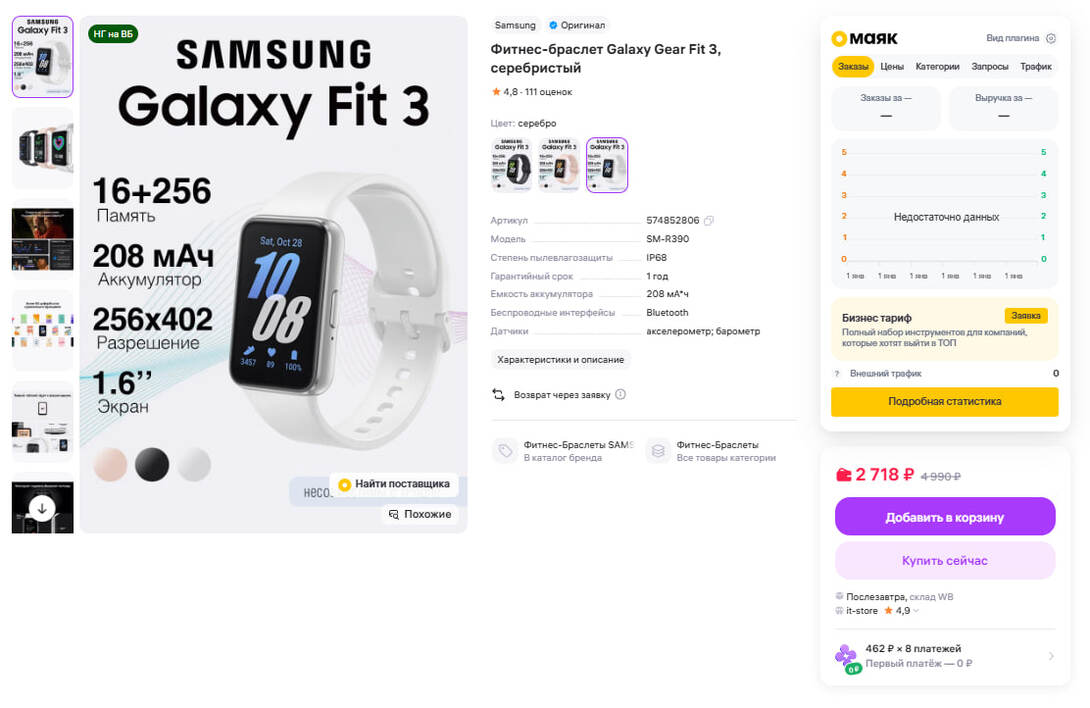Select the black color variant thumbnail
This screenshot has height=708, width=1090.
pyautogui.click(x=511, y=165)
